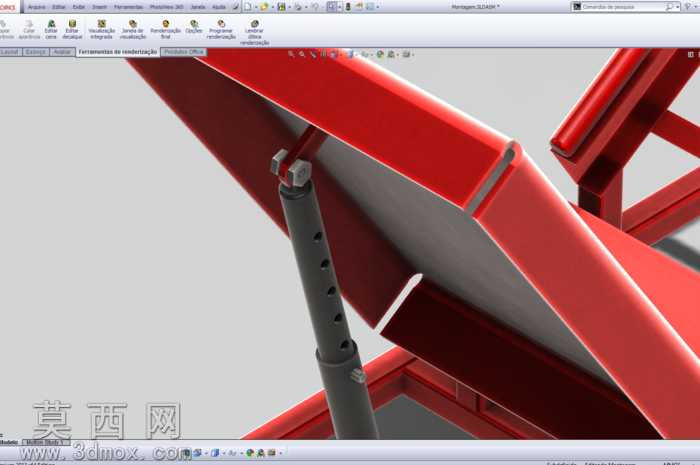
Task: Click the Undo icon in quick toolbar
Action: coord(315,7)
